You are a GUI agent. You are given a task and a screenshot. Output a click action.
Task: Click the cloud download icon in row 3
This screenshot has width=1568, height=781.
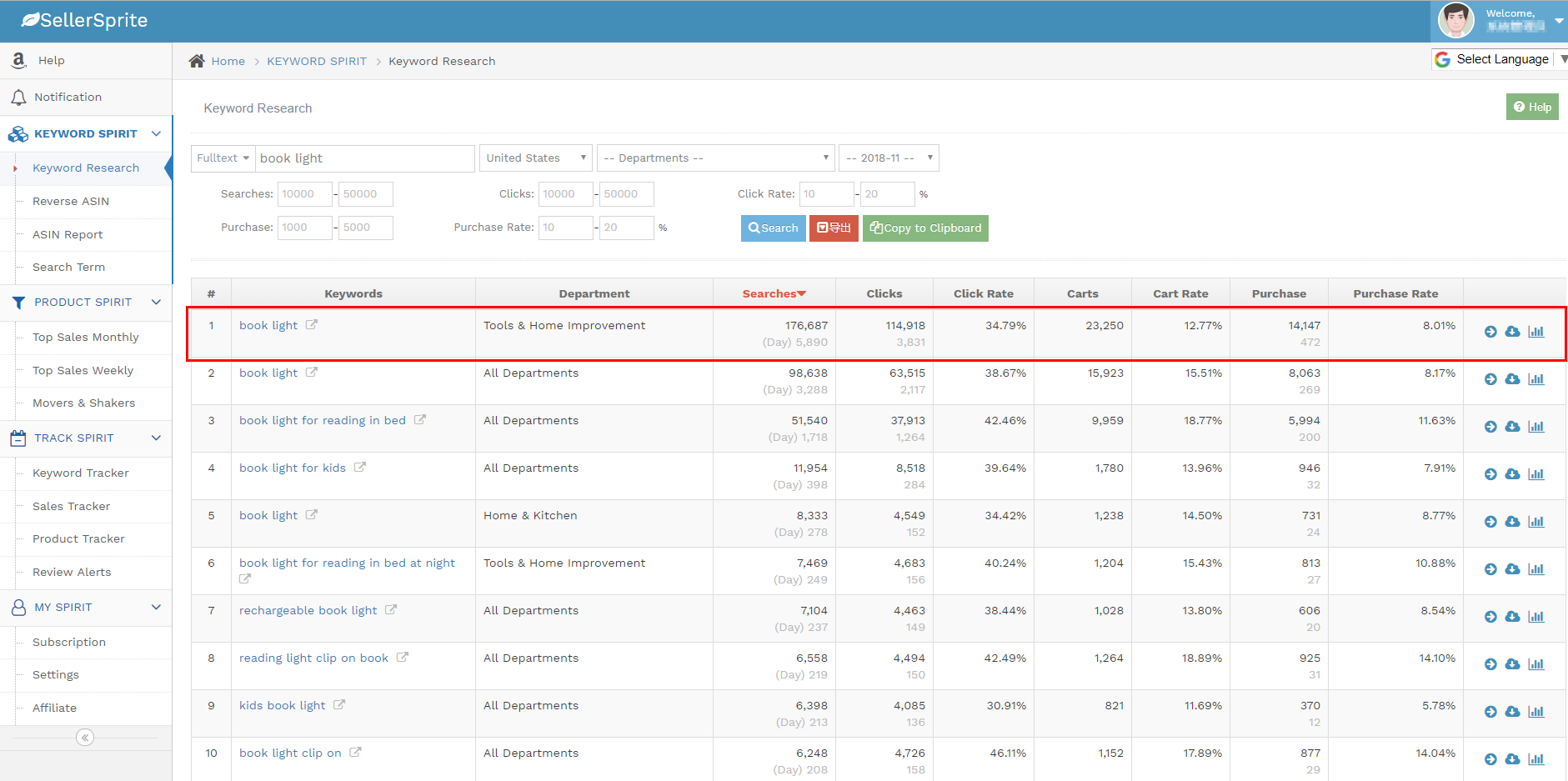[1512, 427]
